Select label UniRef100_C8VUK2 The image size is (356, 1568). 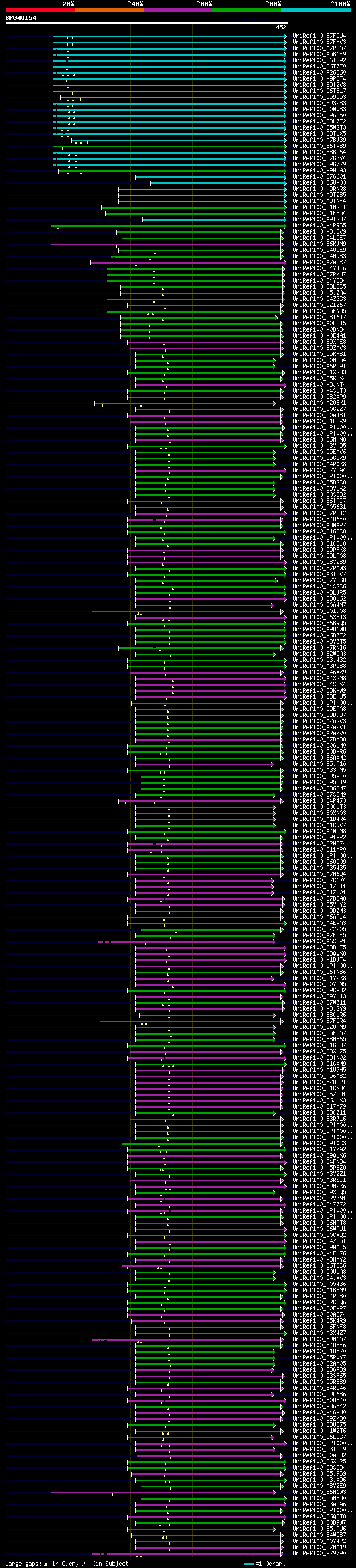(x=319, y=488)
